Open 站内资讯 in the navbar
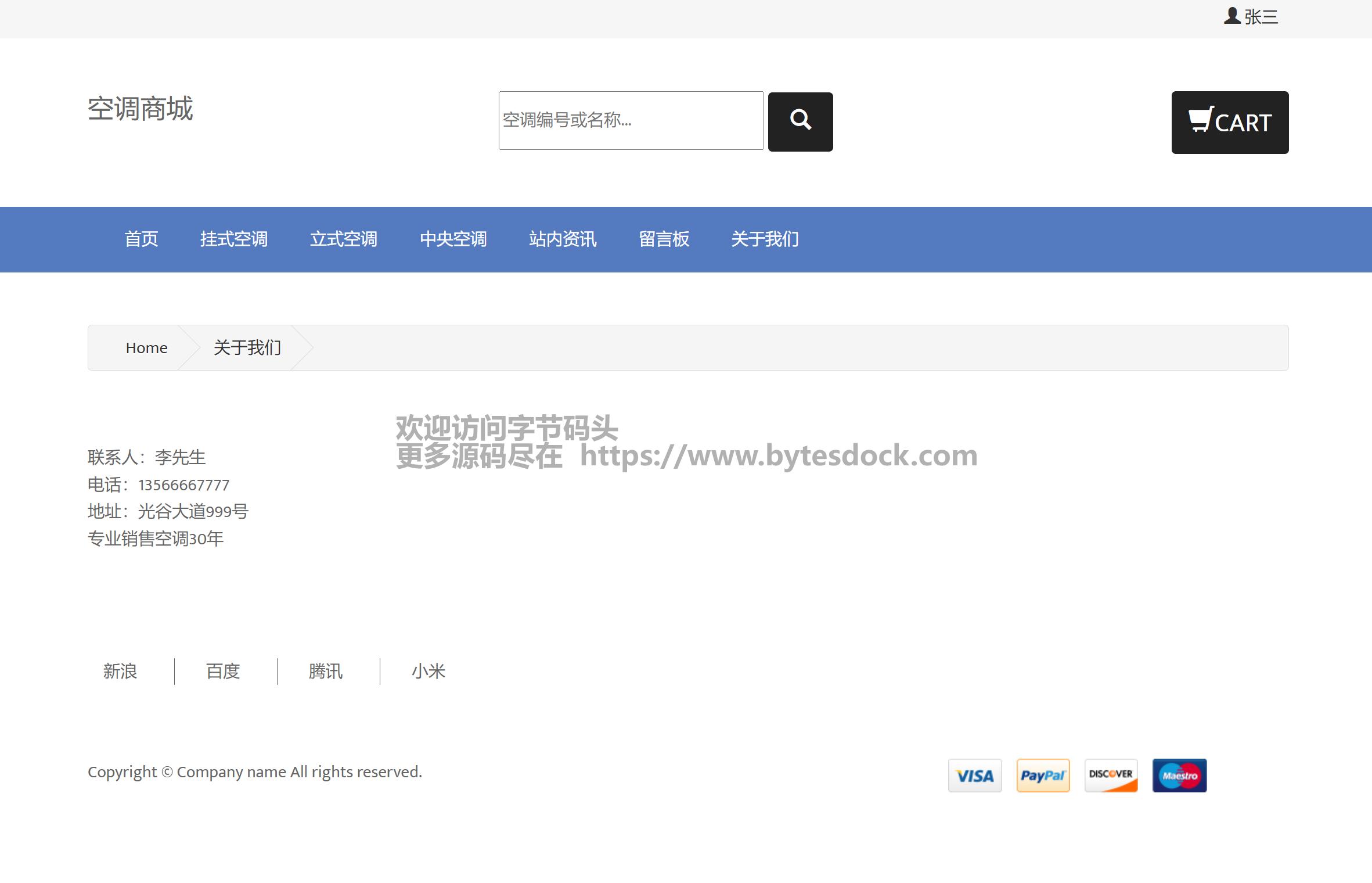Screen dimensions: 1372x883 [562, 239]
